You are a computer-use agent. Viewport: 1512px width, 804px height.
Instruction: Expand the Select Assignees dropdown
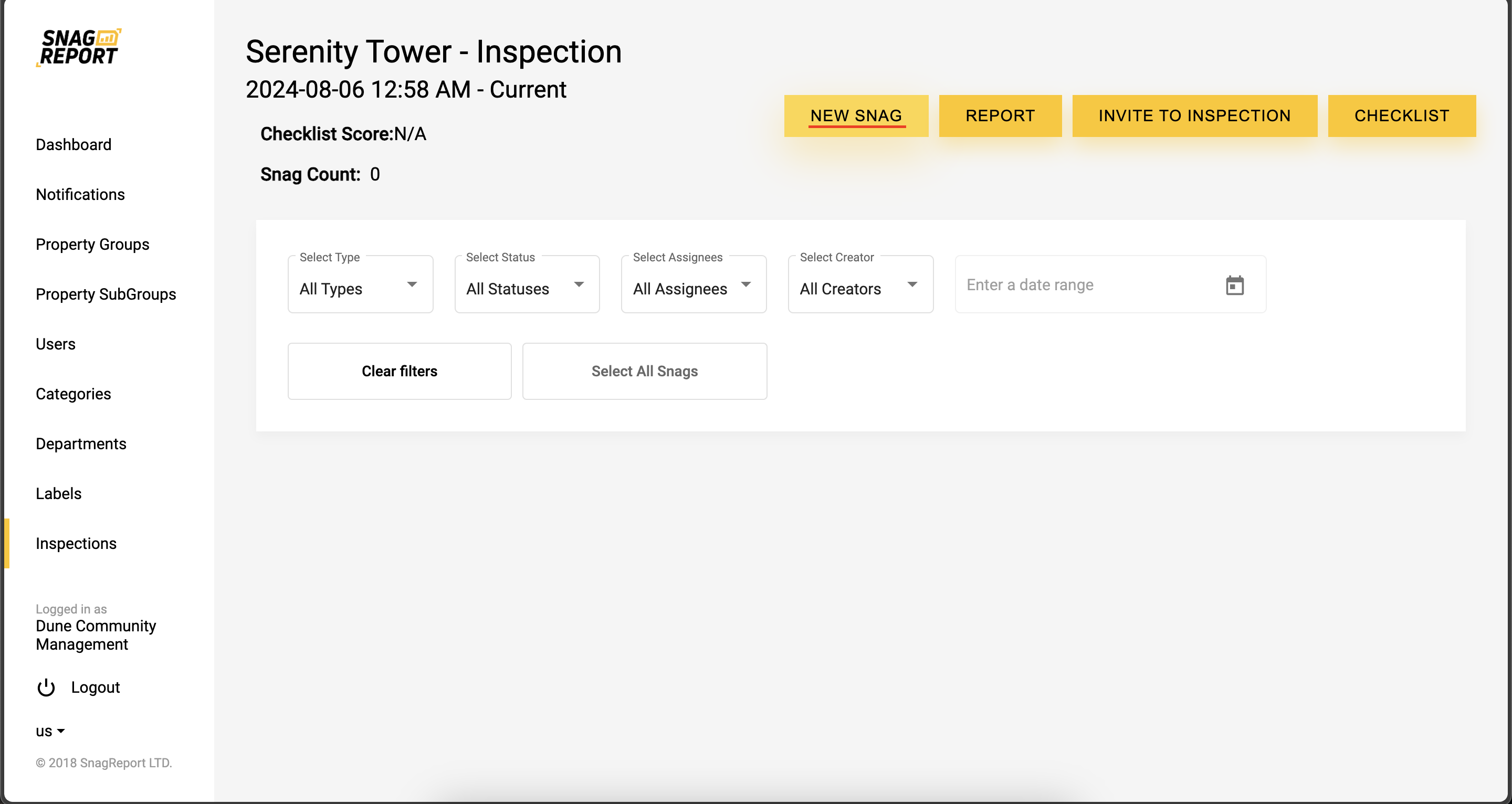coord(693,285)
